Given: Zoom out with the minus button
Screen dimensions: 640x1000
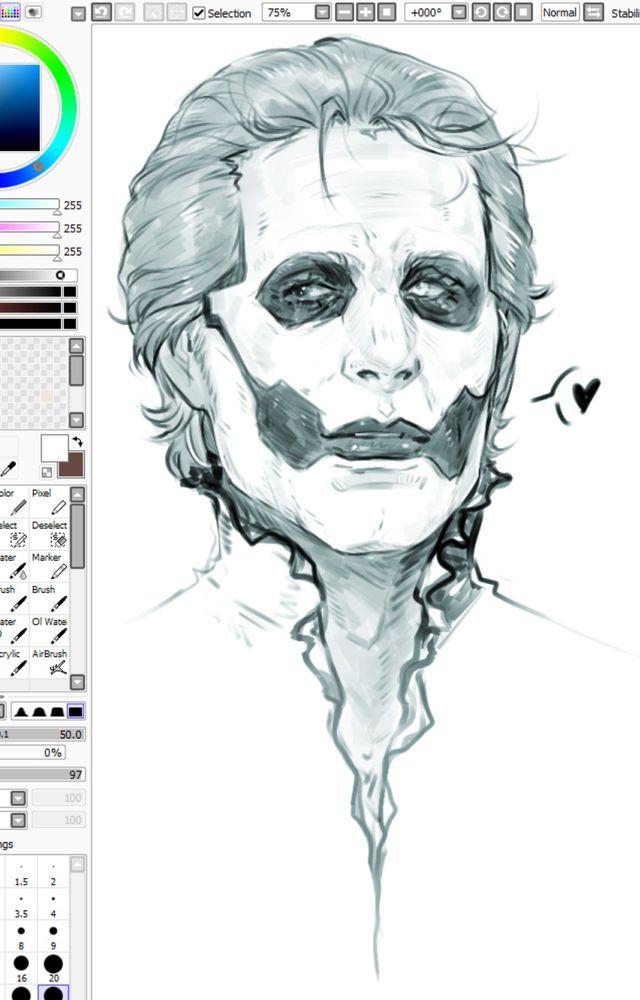Looking at the screenshot, I should coord(344,12).
